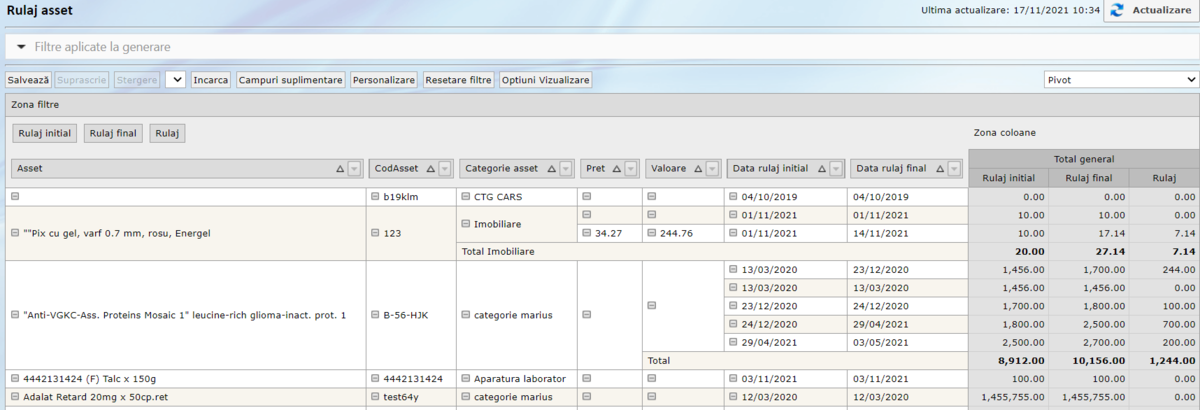Collapse the Imobiliare category group
Screen dimensions: 1200x410
point(465,224)
